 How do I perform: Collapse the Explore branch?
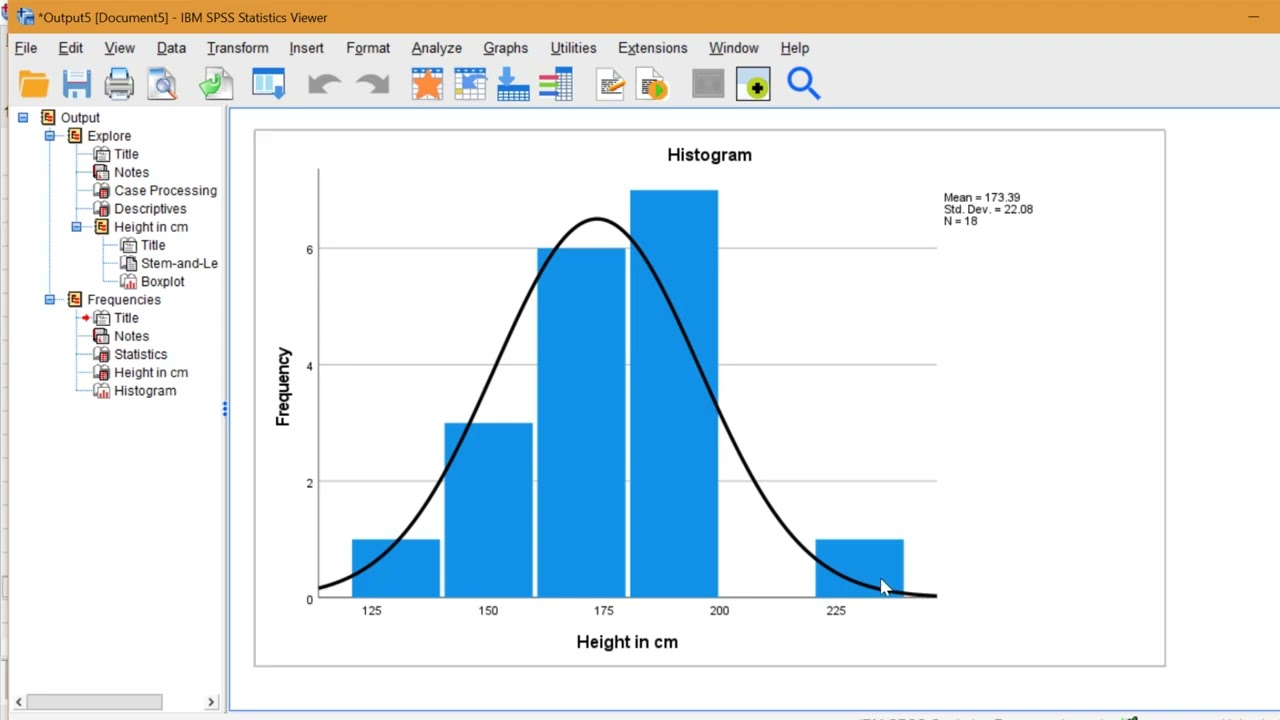click(x=49, y=136)
